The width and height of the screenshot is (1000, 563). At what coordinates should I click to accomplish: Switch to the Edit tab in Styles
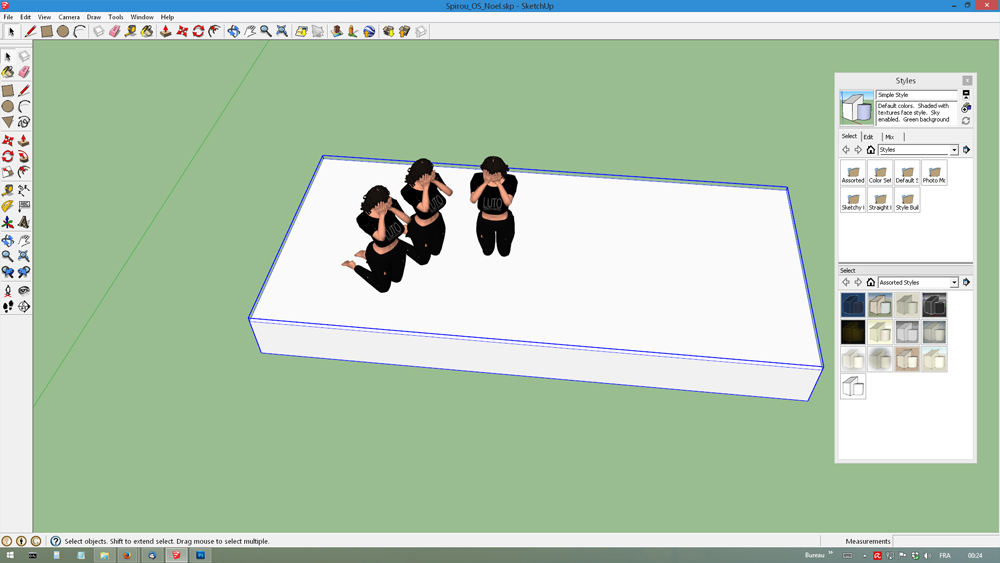(x=868, y=137)
